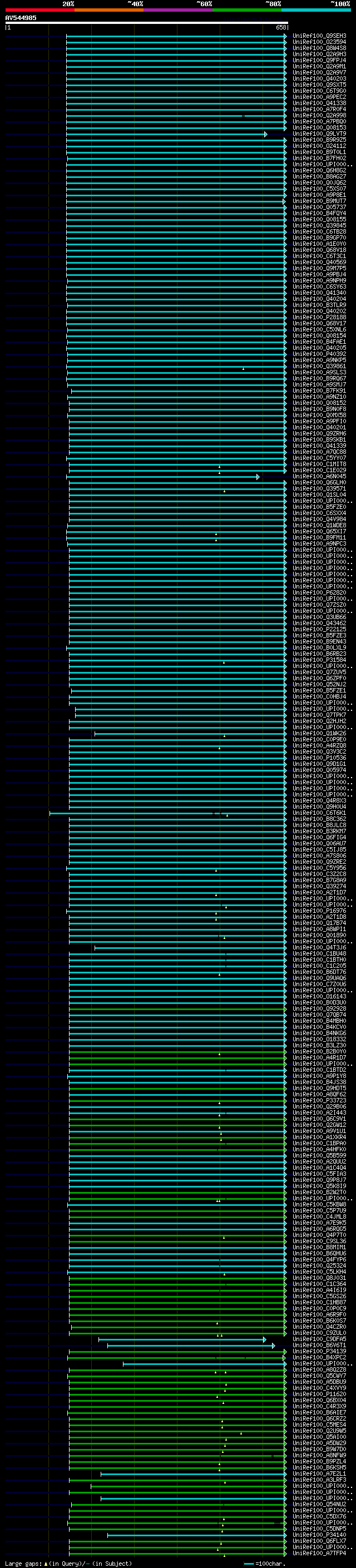Image resolution: width=356 pixels, height=1568 pixels.
Task: Open the UniRef100_Q8W4S8 hit
Action: coord(319,48)
